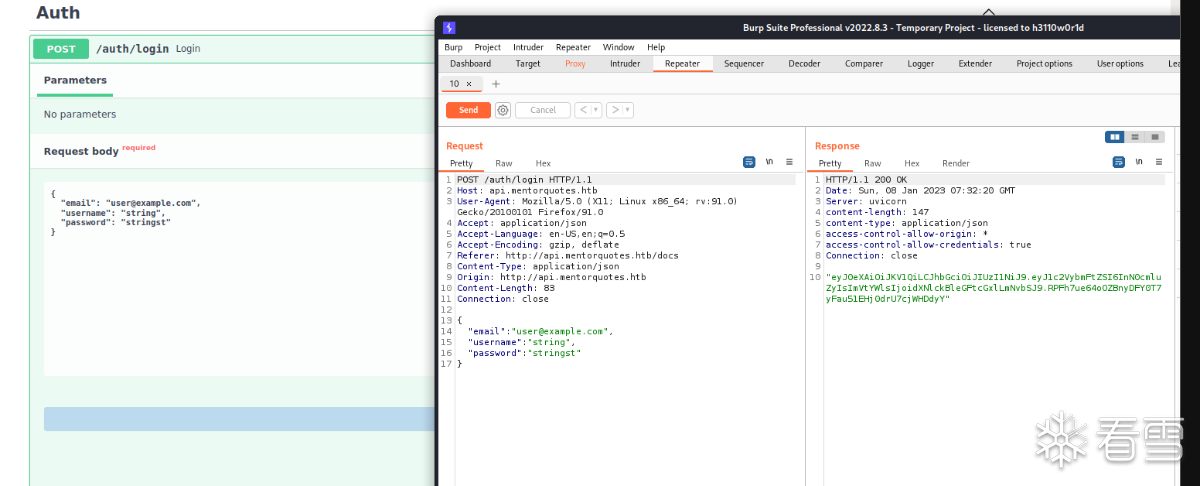The image size is (1200, 486).
Task: Switch to the Logger tab
Action: point(921,64)
